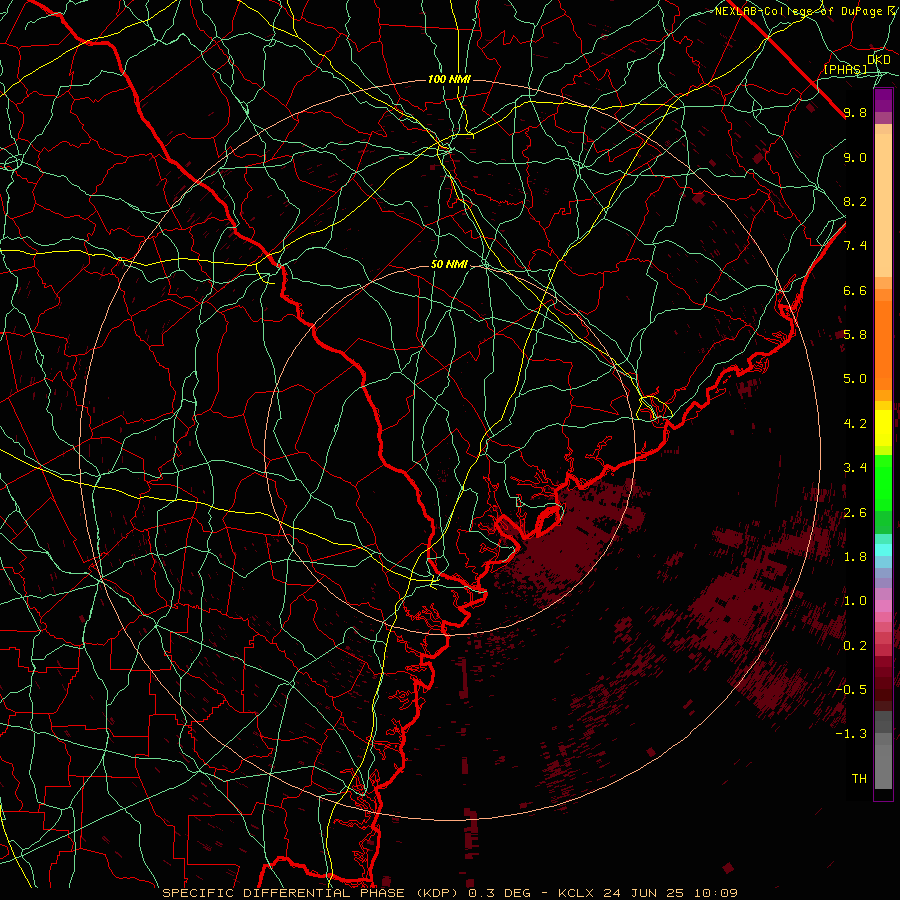Click the '100 NMI' range ring label

[x=449, y=79]
